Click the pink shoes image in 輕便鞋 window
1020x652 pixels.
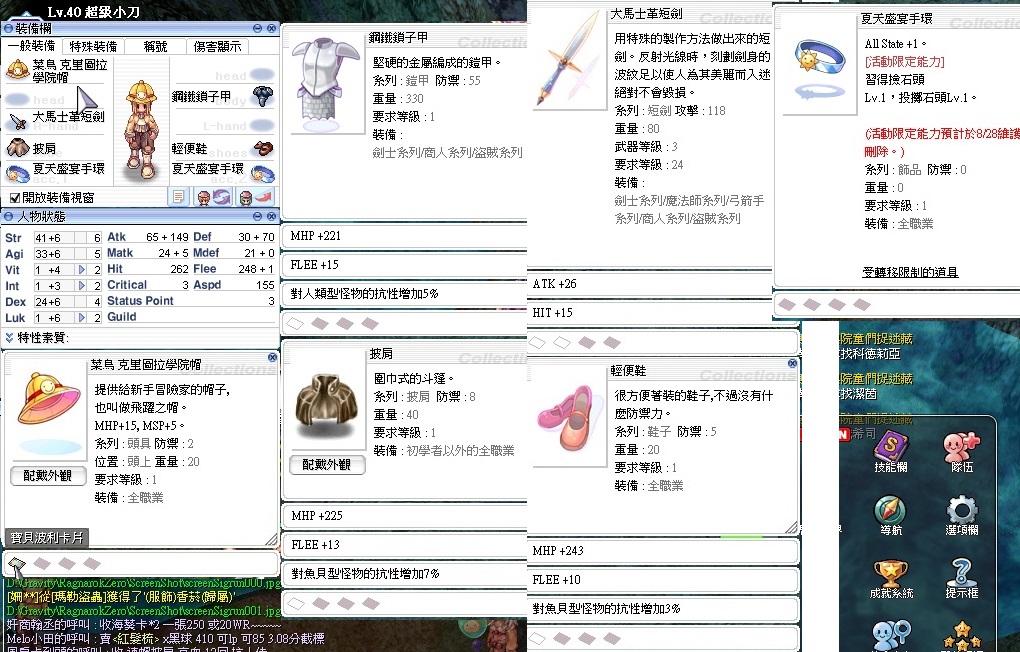[566, 416]
